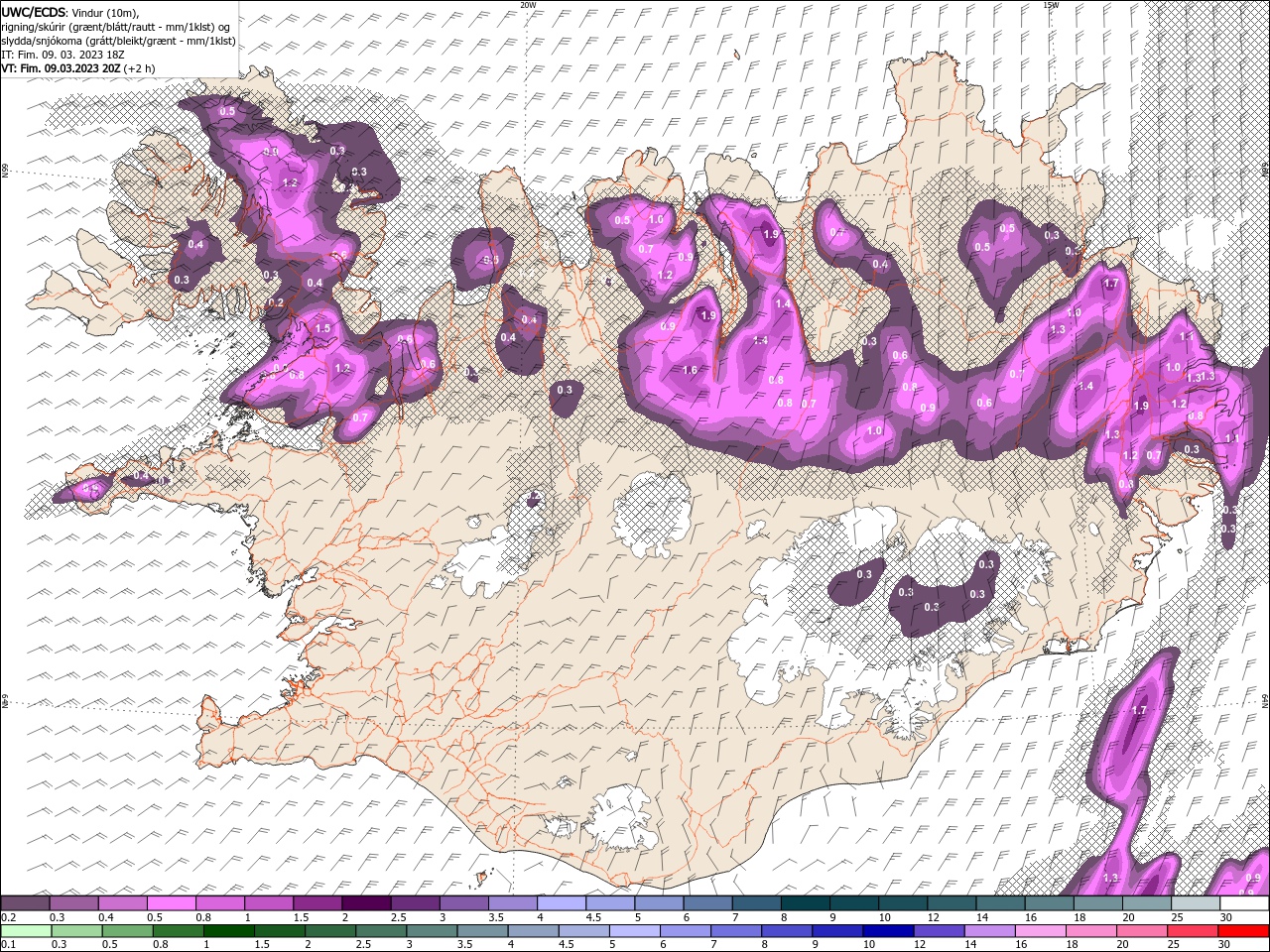The image size is (1270, 952).
Task: Select the dark mauve 0.2 legend swatch
Action: pyautogui.click(x=25, y=903)
